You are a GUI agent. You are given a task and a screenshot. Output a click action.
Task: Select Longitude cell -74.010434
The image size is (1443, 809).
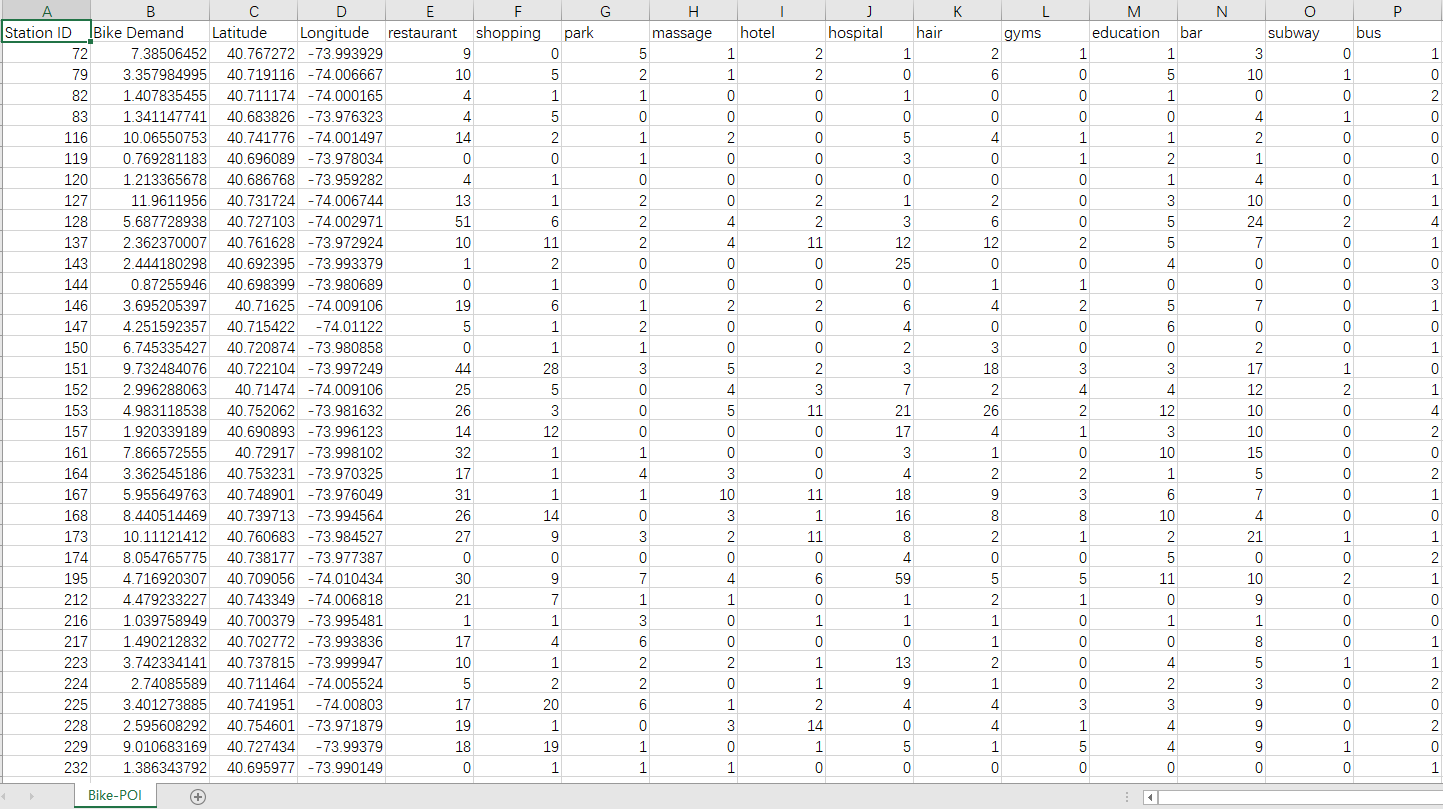[342, 578]
